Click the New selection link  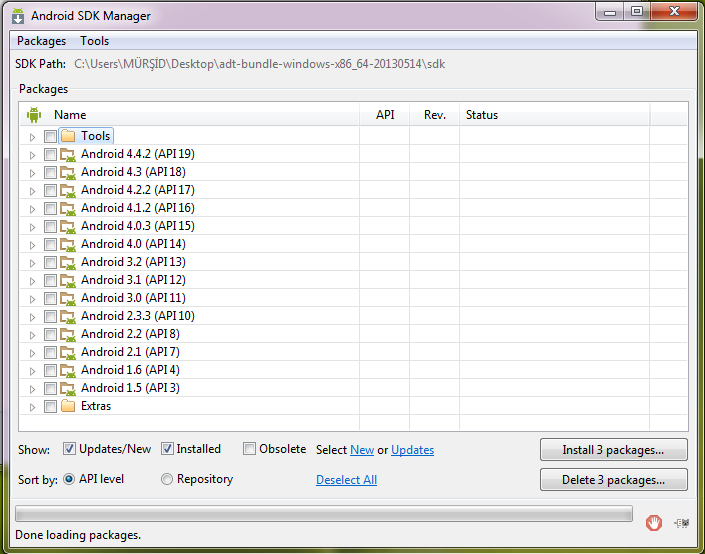point(362,450)
